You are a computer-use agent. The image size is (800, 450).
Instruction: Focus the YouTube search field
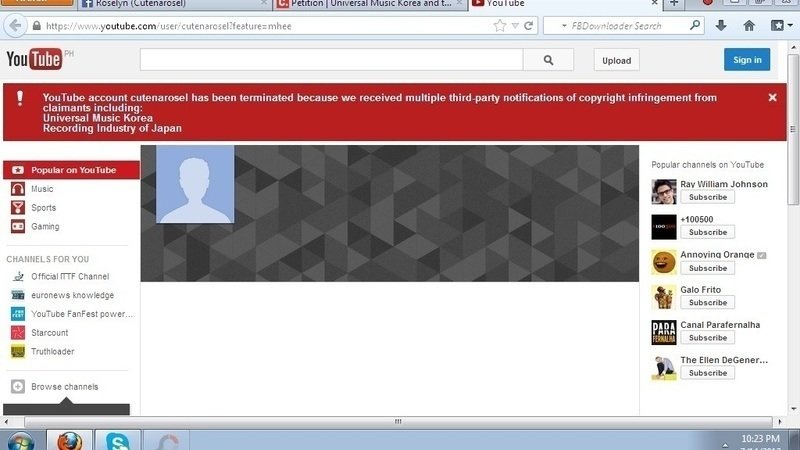pos(332,60)
